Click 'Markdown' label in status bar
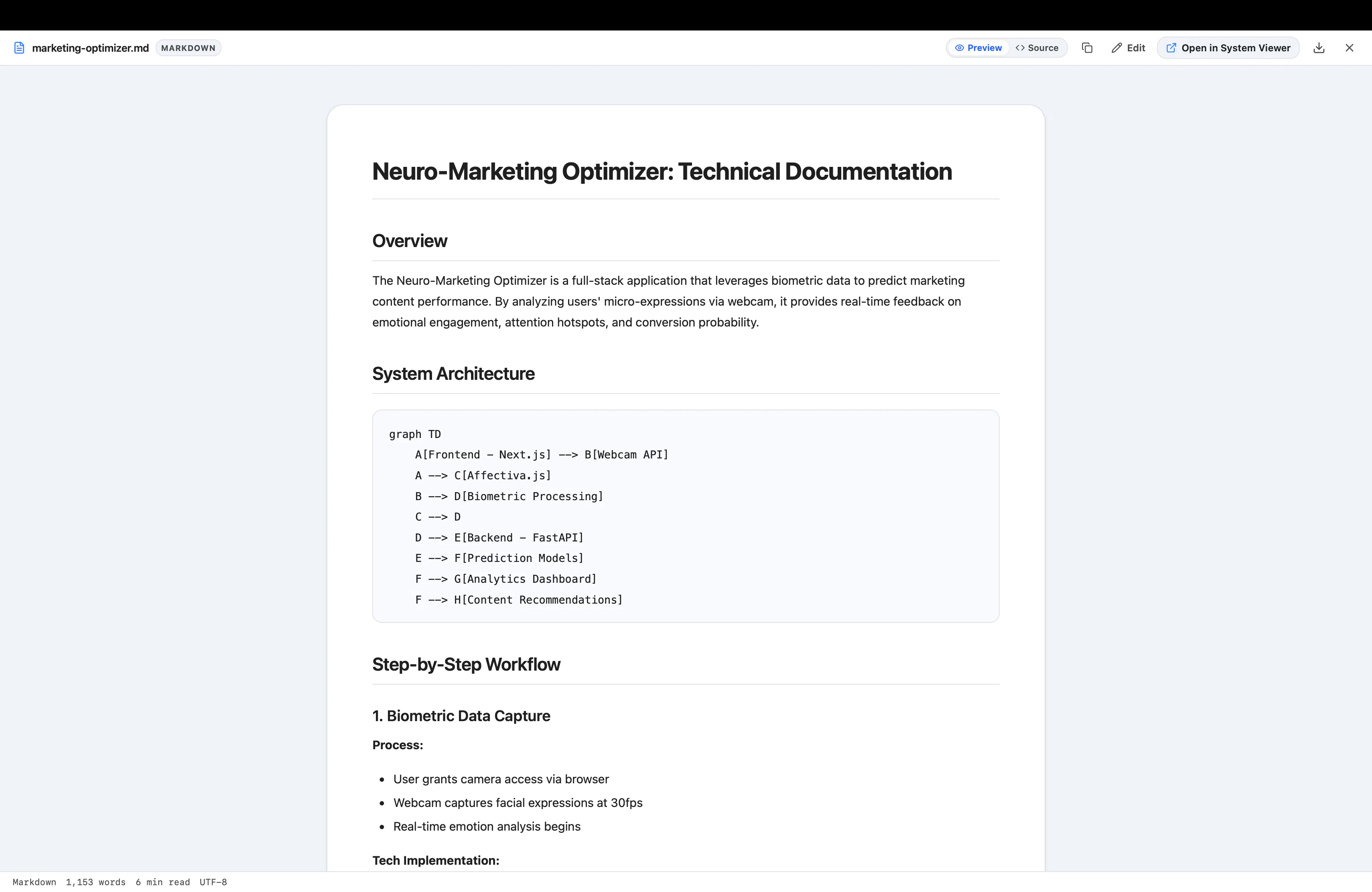The height and width of the screenshot is (892, 1372). pyautogui.click(x=35, y=882)
